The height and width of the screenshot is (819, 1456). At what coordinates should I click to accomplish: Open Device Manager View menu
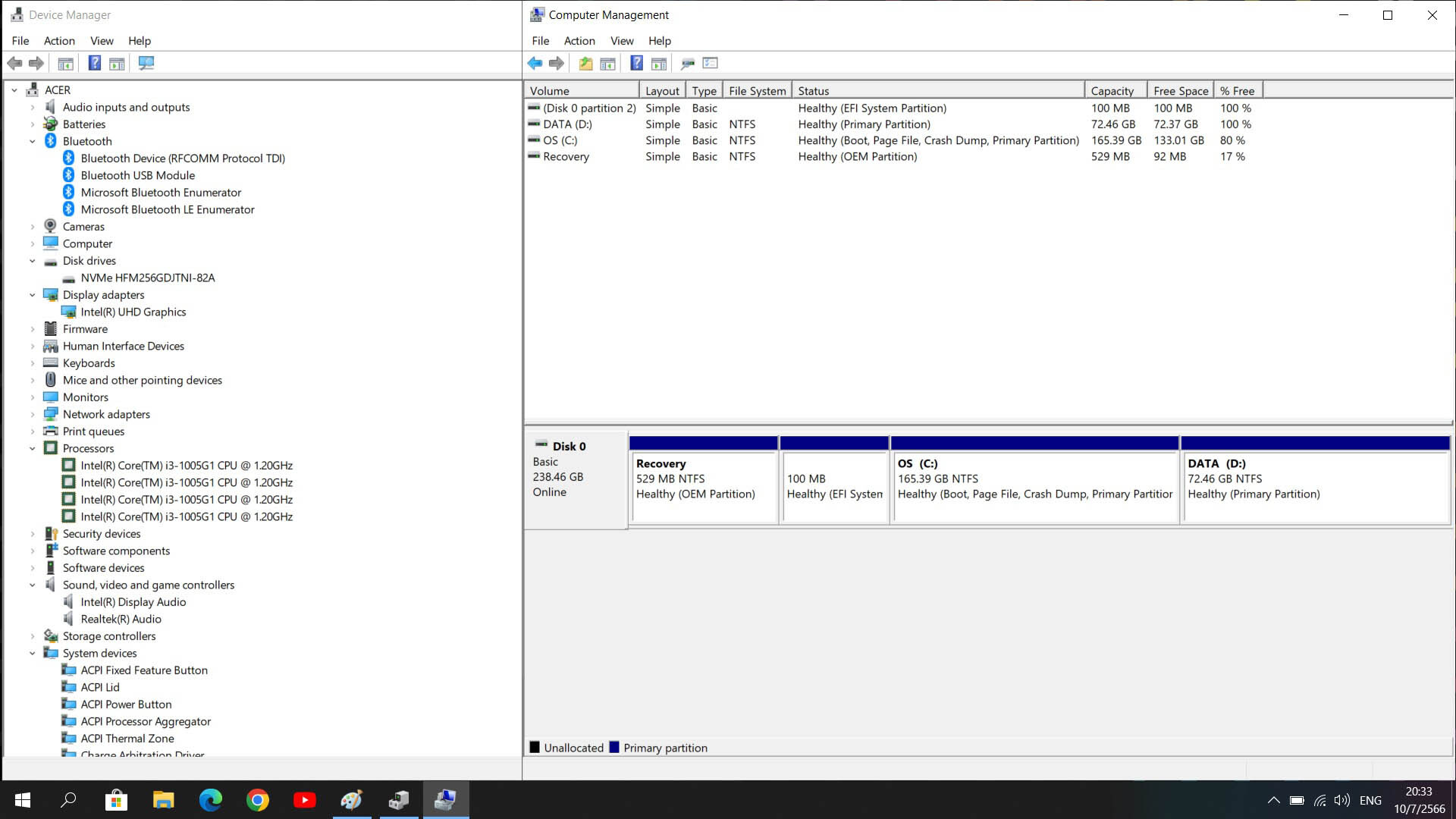point(102,41)
